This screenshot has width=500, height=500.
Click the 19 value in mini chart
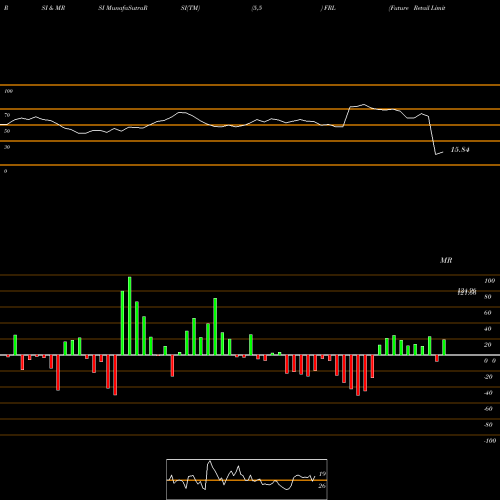[x=322, y=474]
